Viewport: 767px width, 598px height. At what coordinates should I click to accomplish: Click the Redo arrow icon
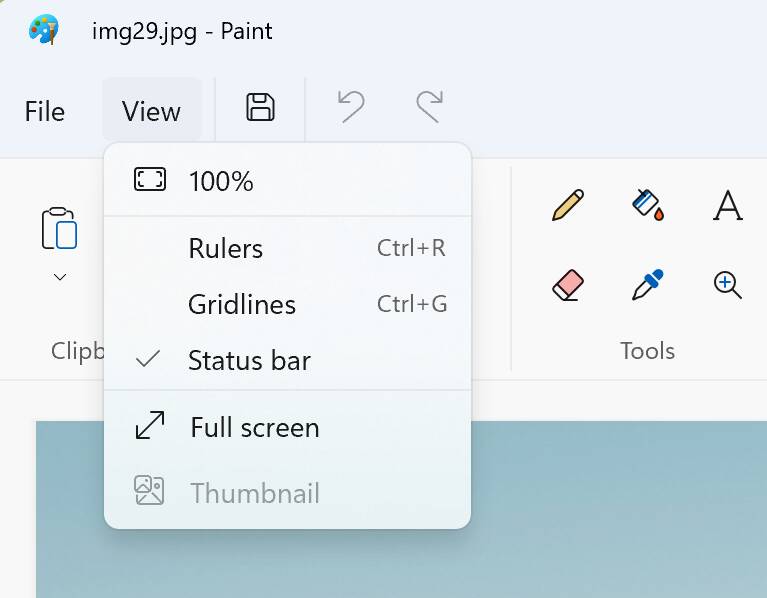coord(429,108)
